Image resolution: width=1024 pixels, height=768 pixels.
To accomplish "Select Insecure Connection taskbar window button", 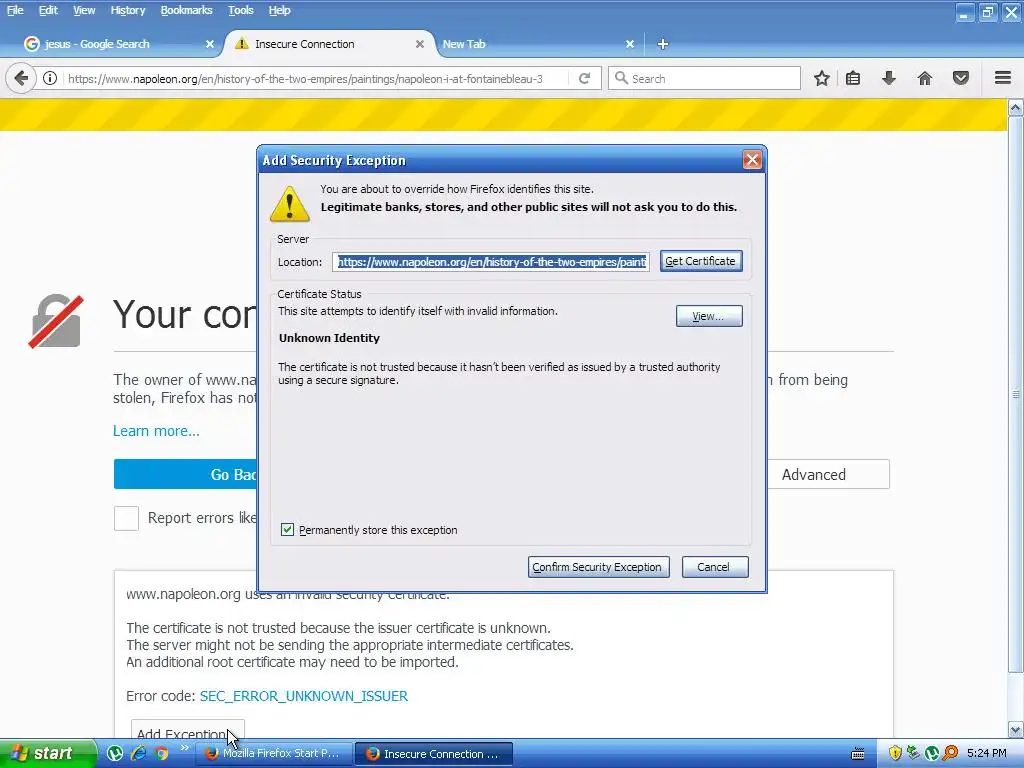I will (x=434, y=754).
